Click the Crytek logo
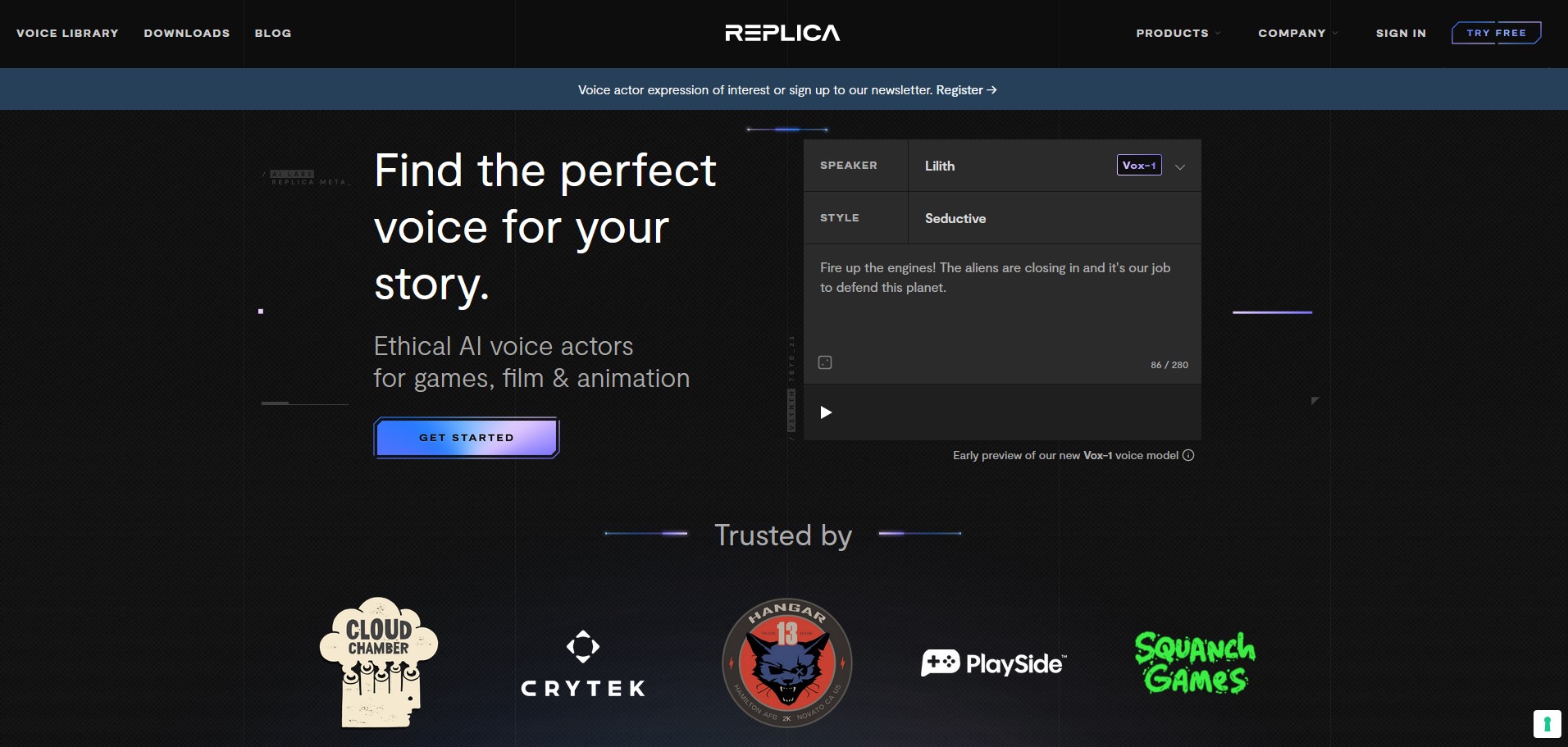 (583, 663)
